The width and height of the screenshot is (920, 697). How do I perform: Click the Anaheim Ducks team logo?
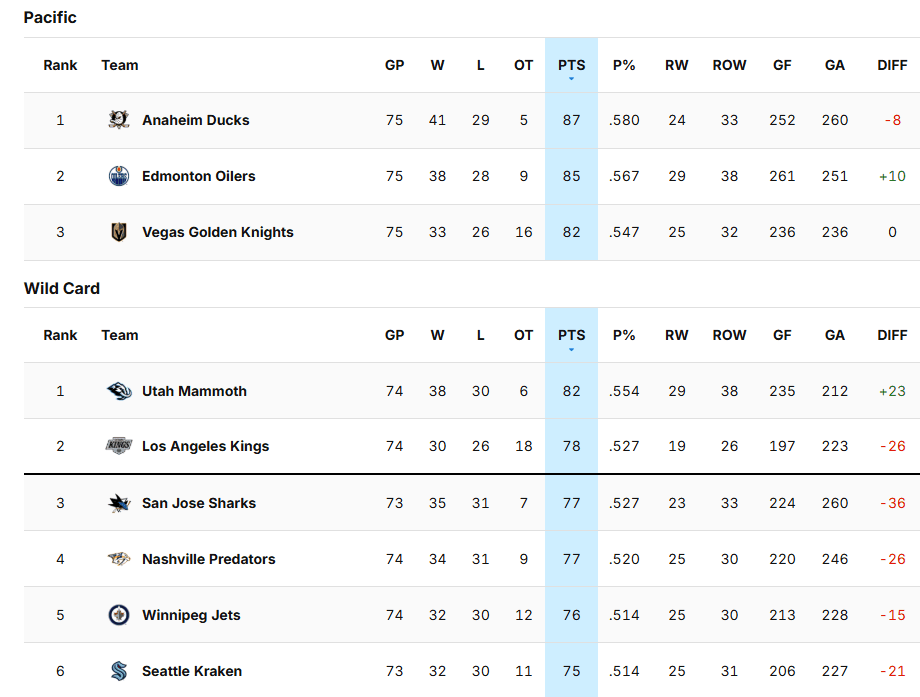coord(119,120)
